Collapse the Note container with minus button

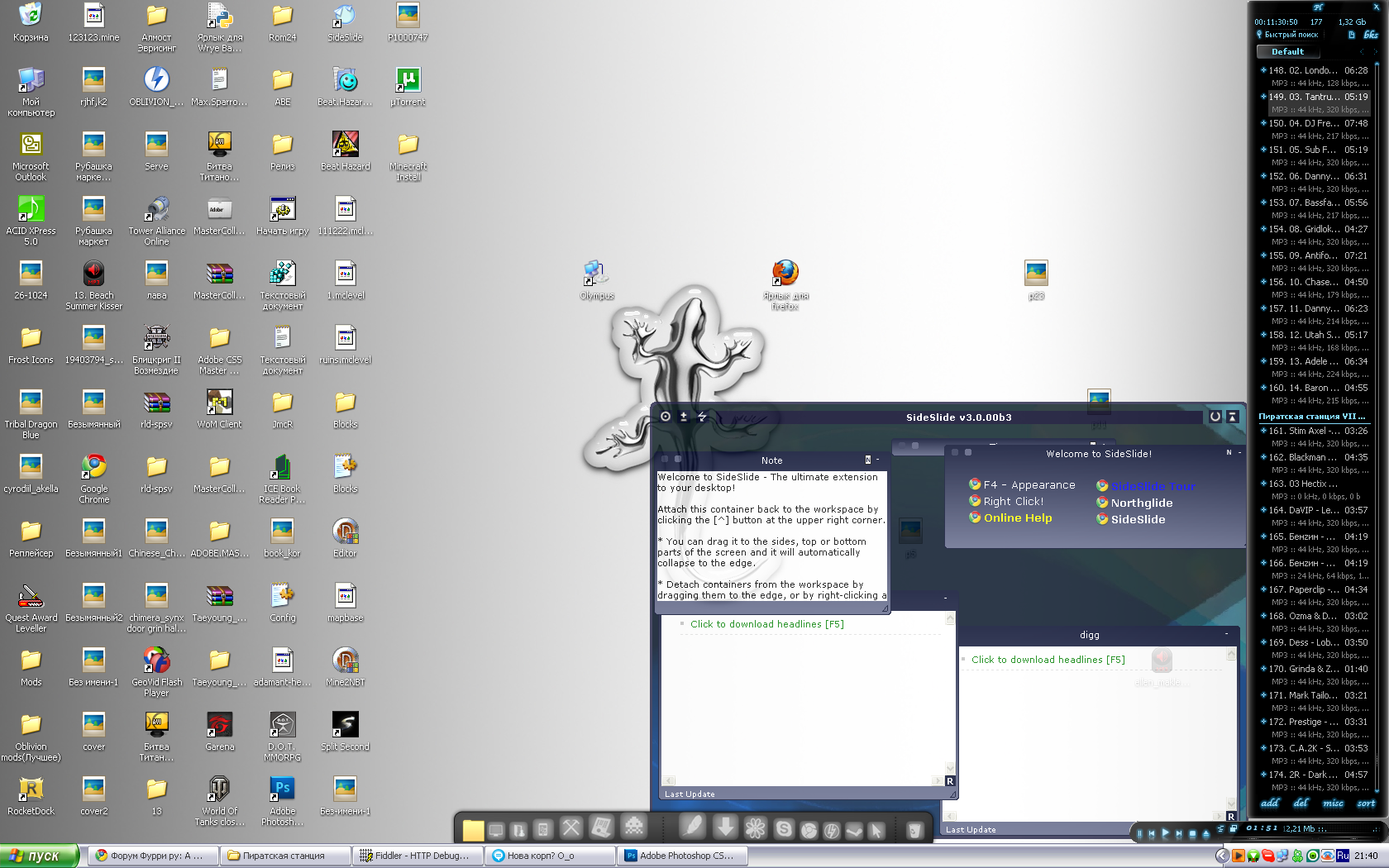click(878, 460)
